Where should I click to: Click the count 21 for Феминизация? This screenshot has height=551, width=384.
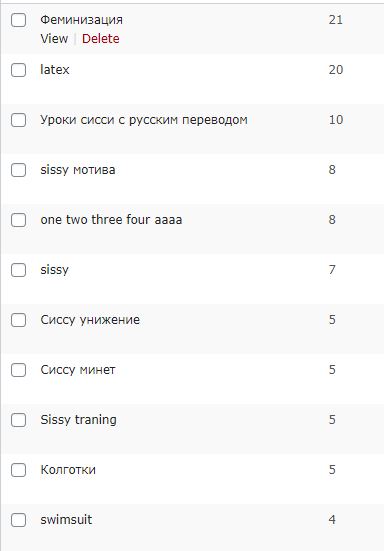(336, 20)
